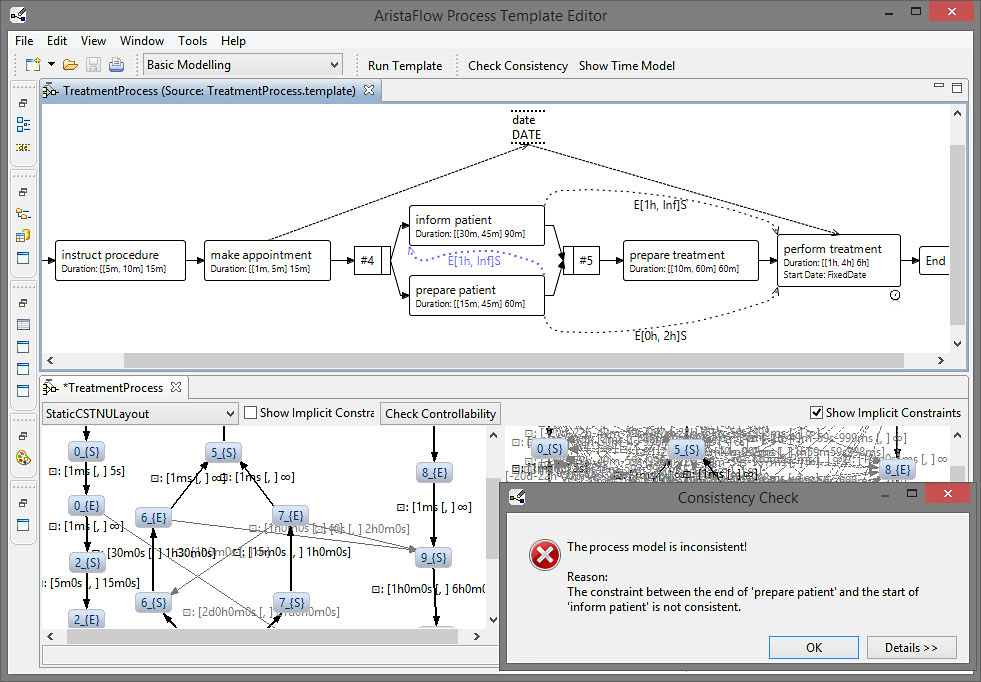981x682 pixels.
Task: Click OK in Consistency Check dialog
Action: pos(814,648)
